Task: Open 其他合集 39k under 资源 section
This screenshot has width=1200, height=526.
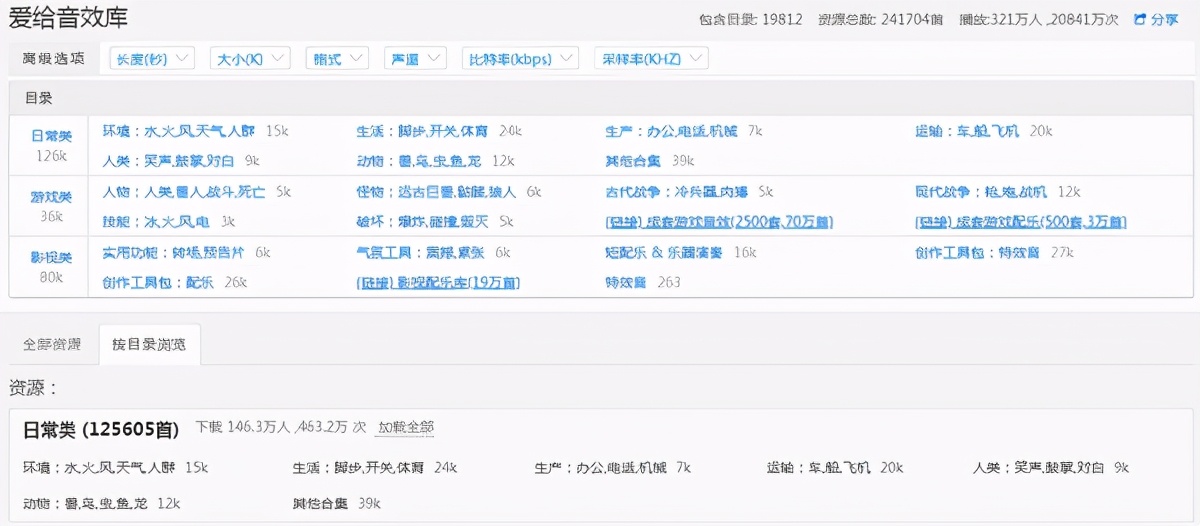Action: (x=321, y=503)
